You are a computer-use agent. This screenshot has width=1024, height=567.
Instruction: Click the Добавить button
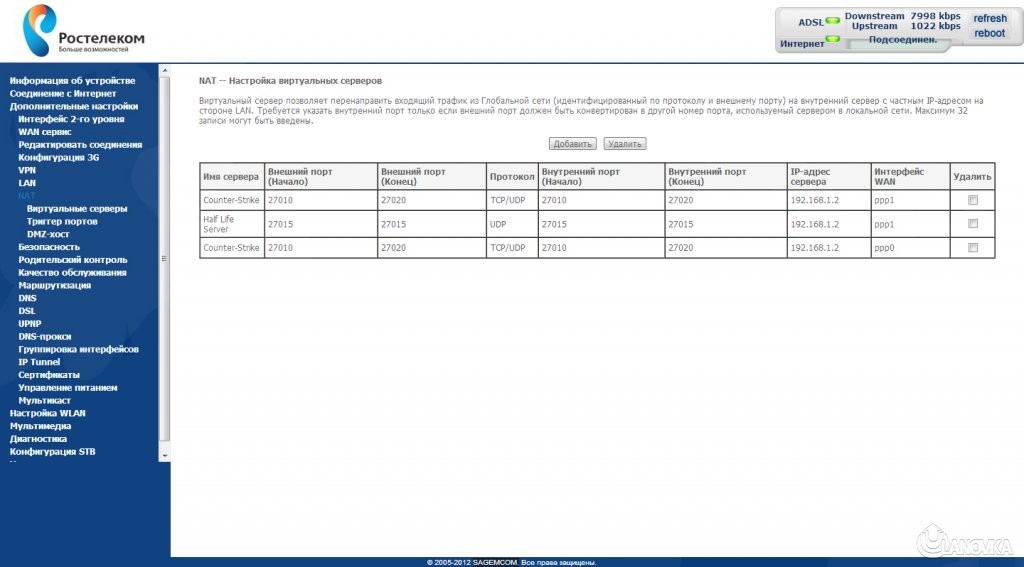[x=572, y=144]
